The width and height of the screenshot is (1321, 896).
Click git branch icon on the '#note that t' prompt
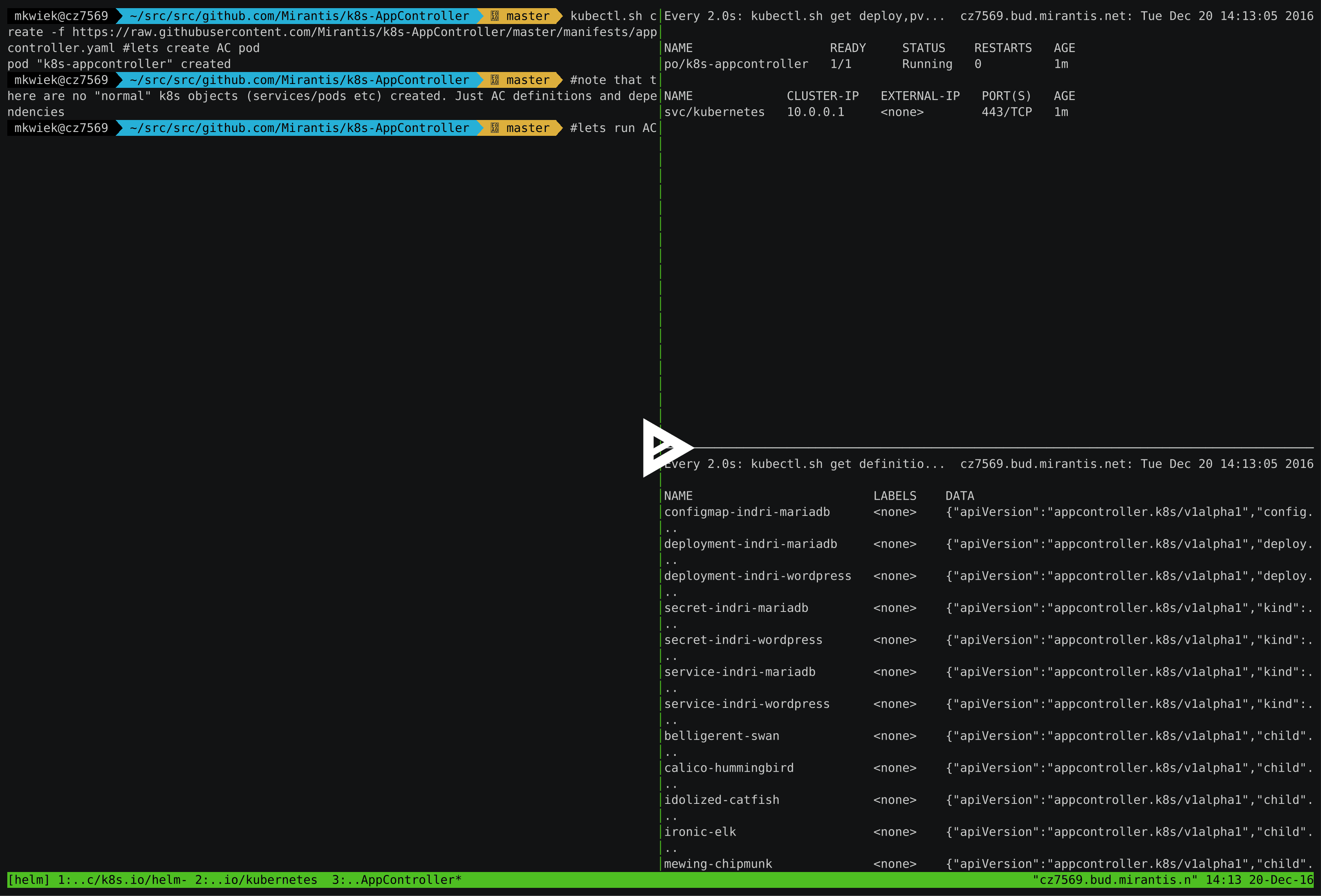tap(494, 80)
